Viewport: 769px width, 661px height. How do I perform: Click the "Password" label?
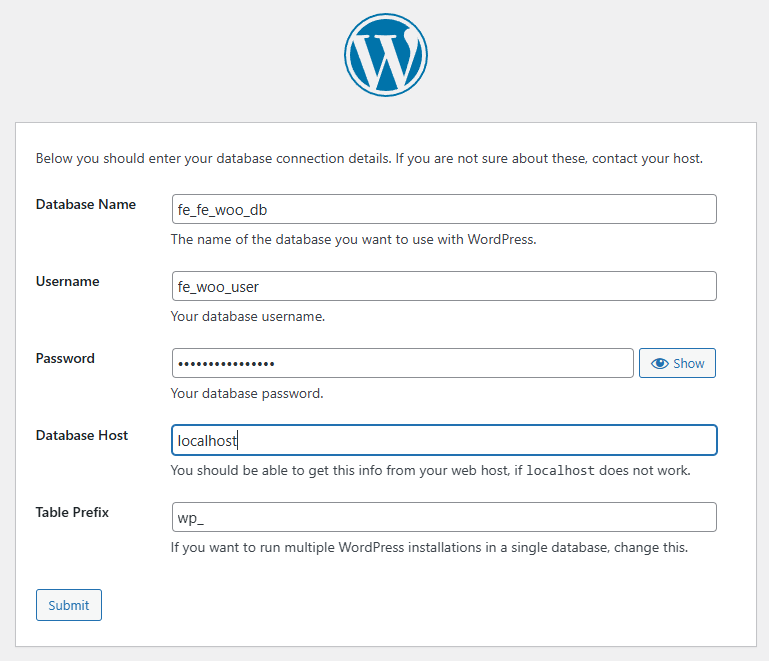point(65,358)
